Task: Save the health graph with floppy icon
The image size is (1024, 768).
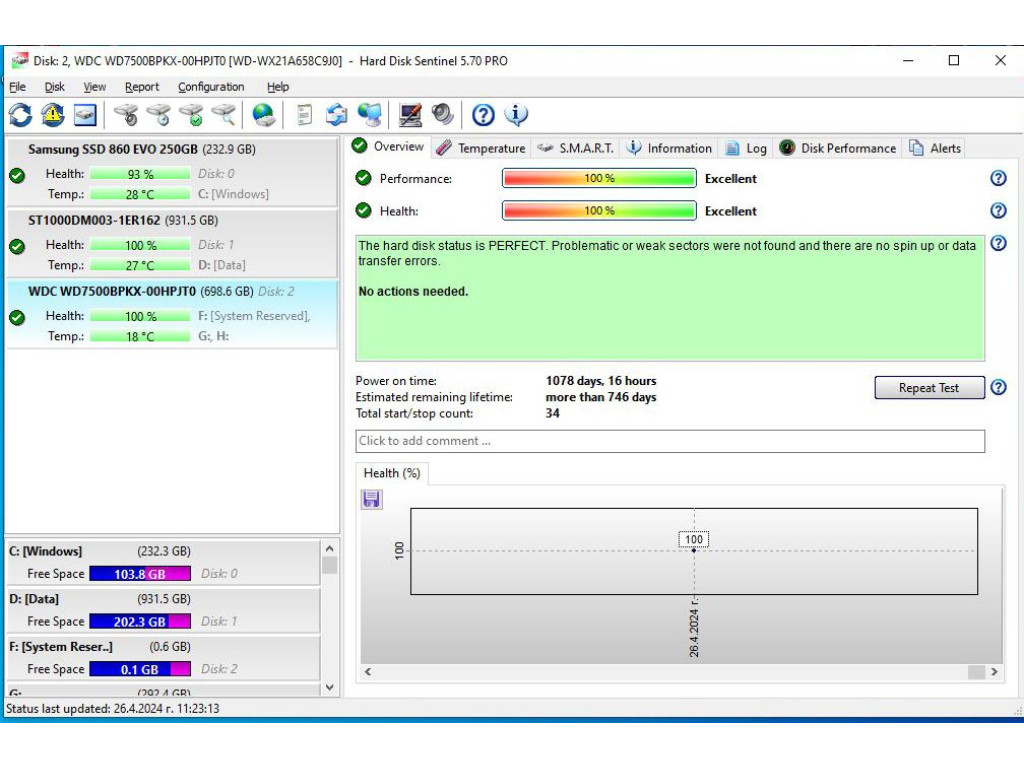Action: [x=371, y=499]
